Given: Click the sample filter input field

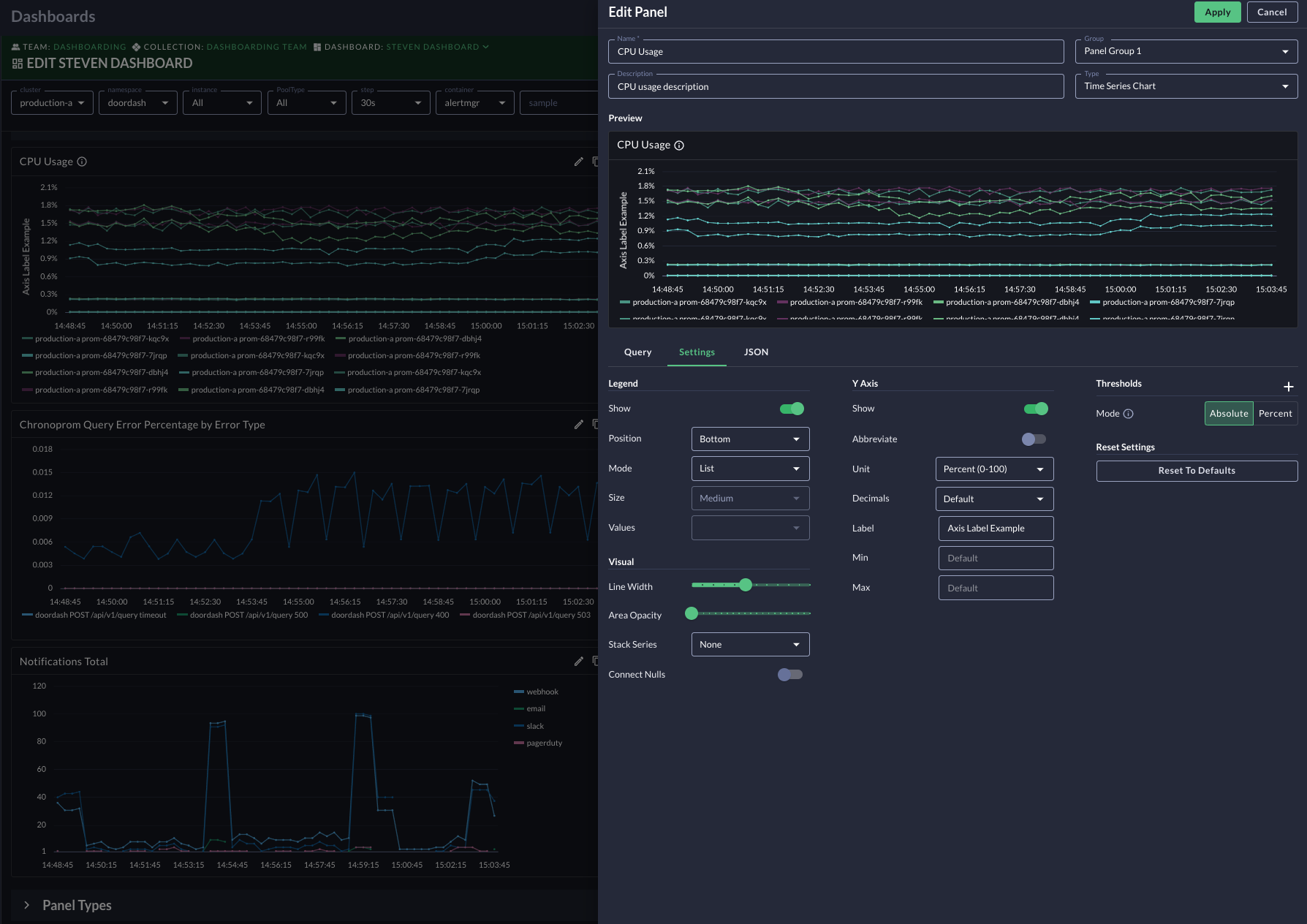Looking at the screenshot, I should coord(559,103).
